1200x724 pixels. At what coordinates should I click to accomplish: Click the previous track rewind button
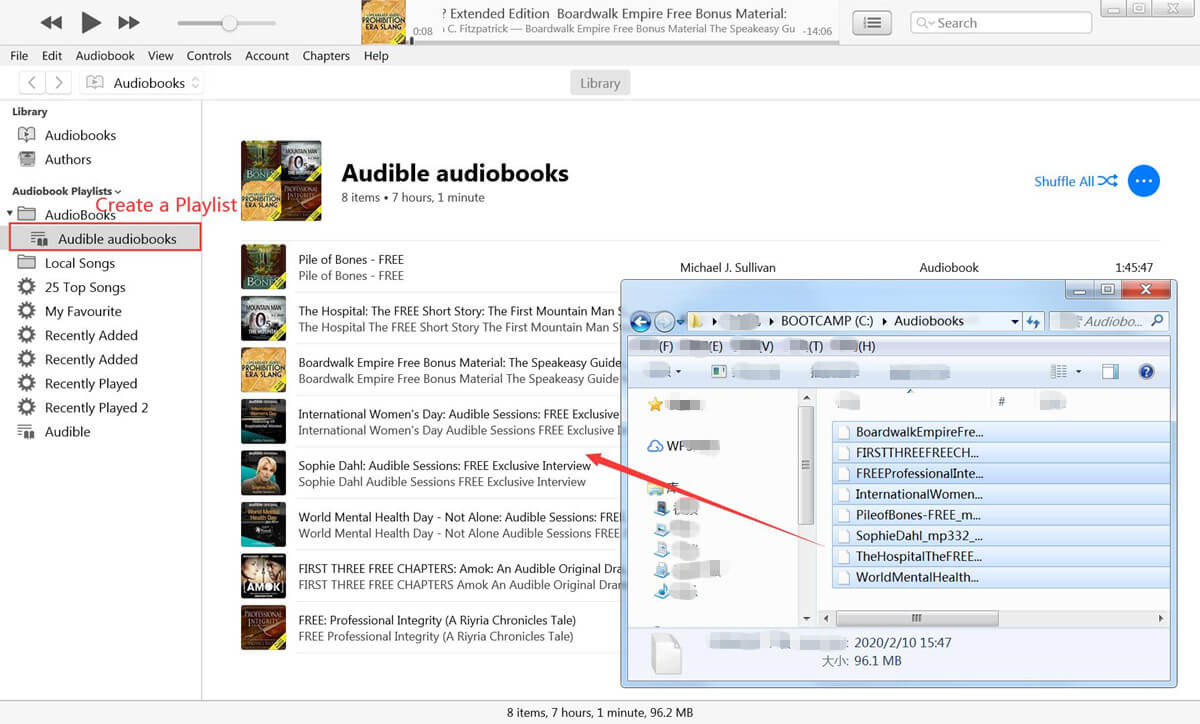(x=51, y=22)
